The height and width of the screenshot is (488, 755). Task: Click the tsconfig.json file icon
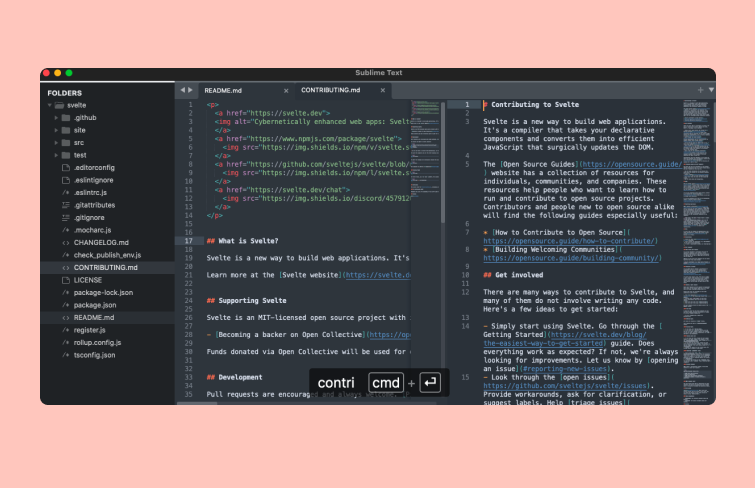point(66,356)
